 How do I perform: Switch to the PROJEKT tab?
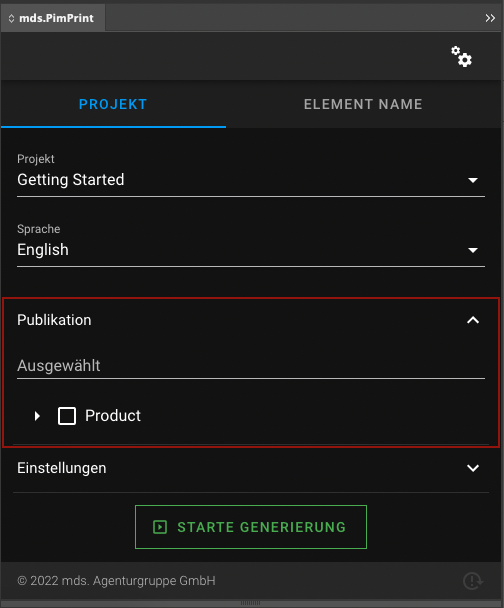[x=113, y=104]
